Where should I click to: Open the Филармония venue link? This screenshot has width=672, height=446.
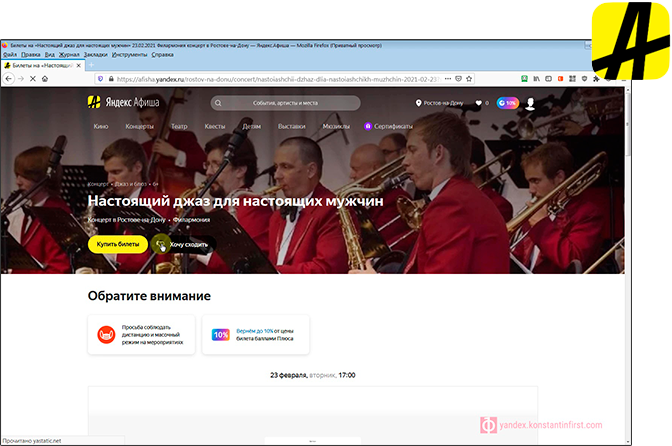(192, 219)
